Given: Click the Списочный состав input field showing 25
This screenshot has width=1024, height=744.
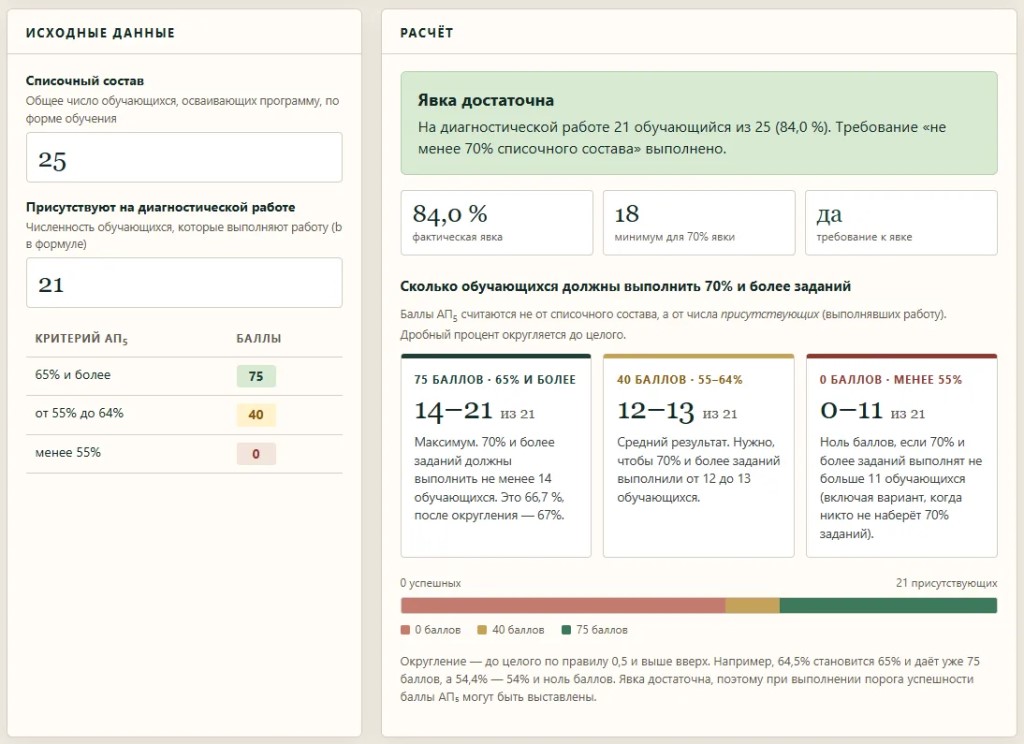Looking at the screenshot, I should tap(184, 157).
